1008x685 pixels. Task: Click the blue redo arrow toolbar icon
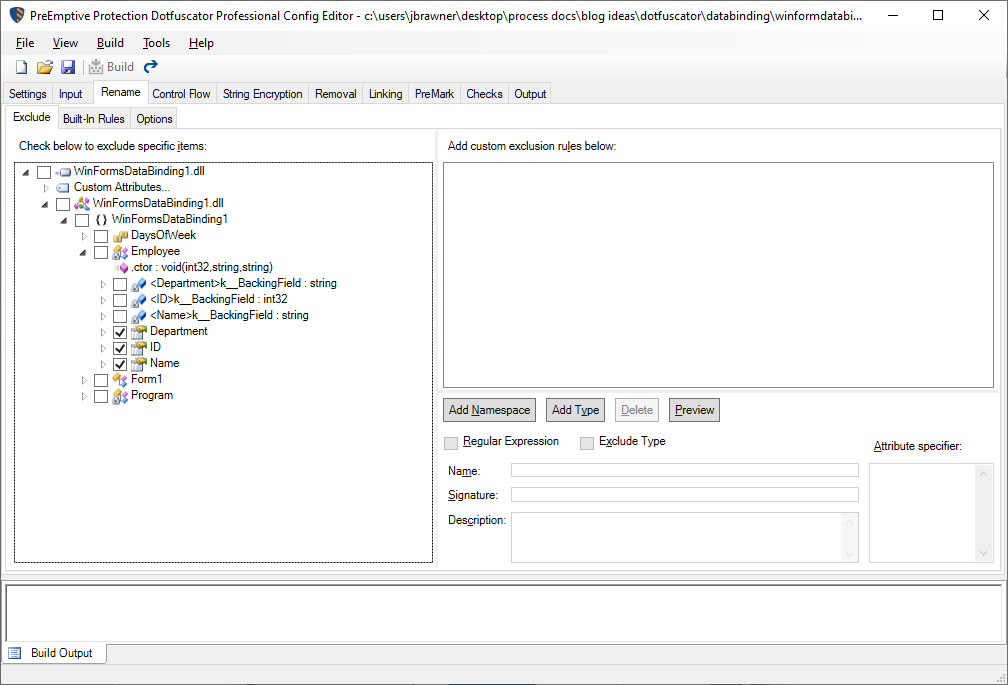click(x=150, y=66)
